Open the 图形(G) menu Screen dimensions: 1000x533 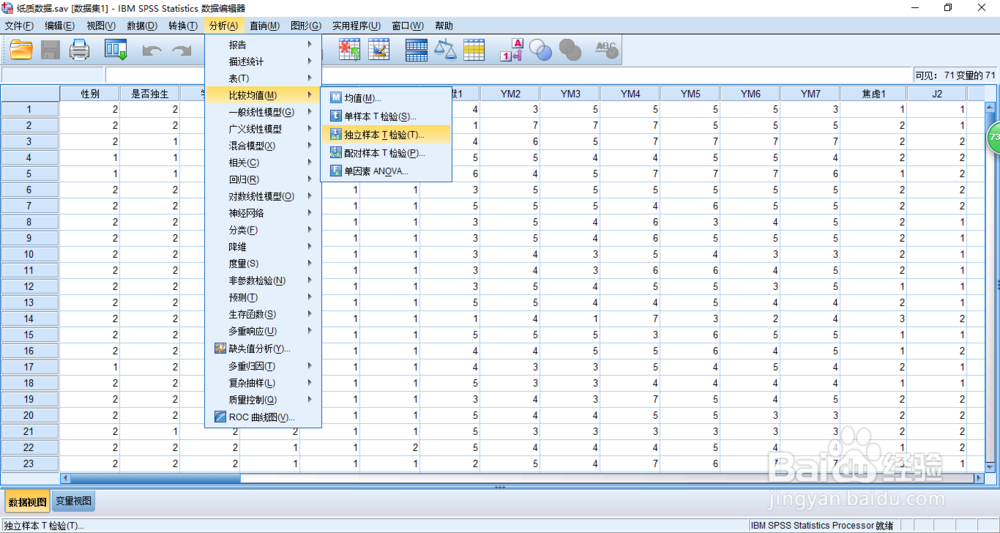coord(306,26)
